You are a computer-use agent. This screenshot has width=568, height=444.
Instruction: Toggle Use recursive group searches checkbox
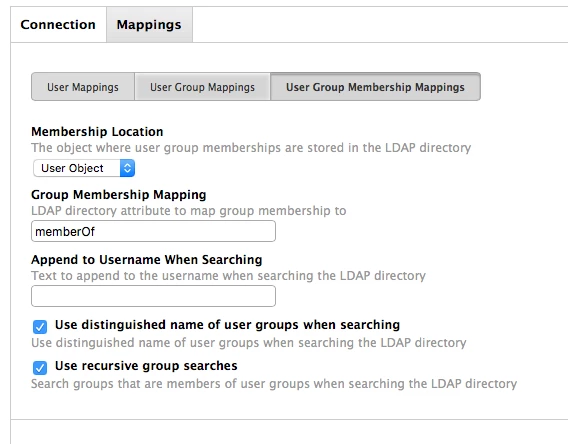(40, 368)
